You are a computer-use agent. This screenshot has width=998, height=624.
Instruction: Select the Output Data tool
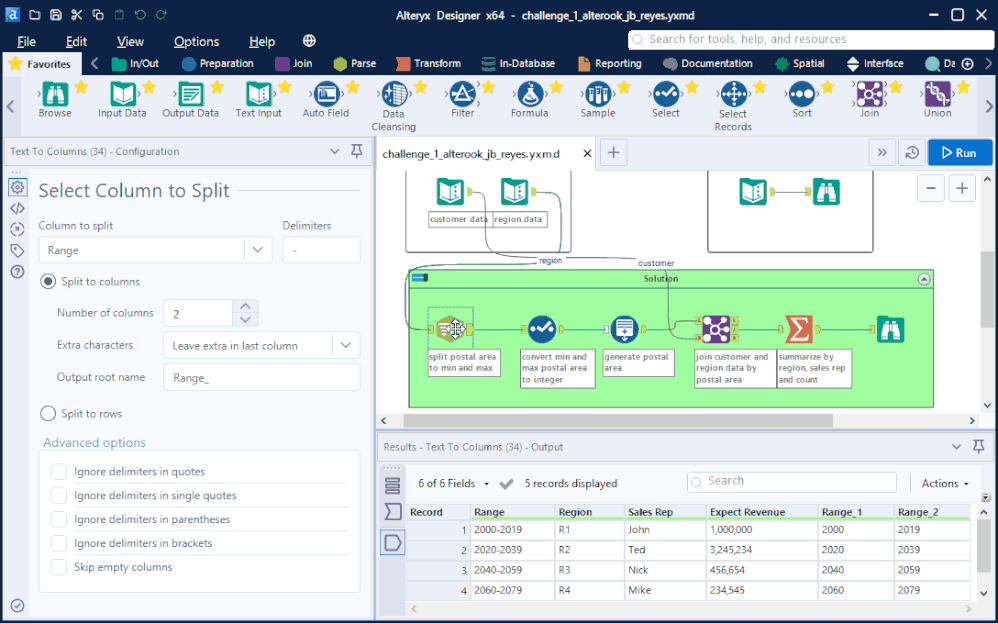[x=190, y=94]
